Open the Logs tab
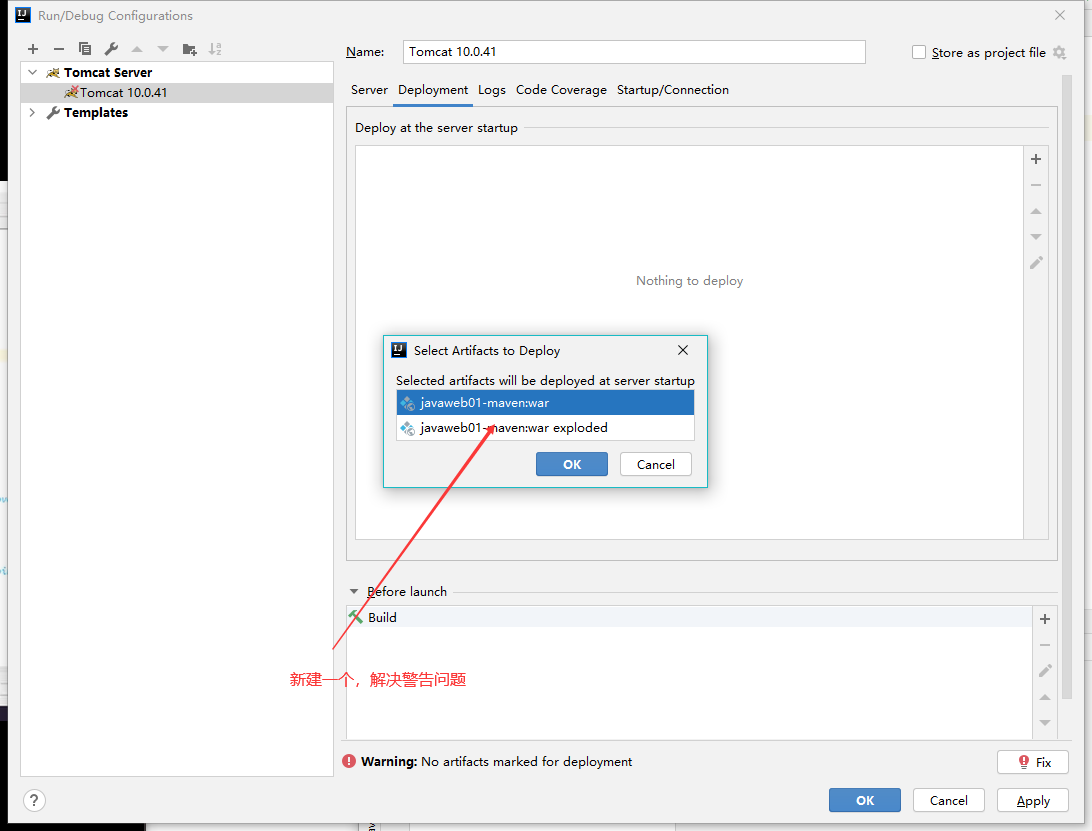Screen dimensions: 1092x831 click(492, 90)
